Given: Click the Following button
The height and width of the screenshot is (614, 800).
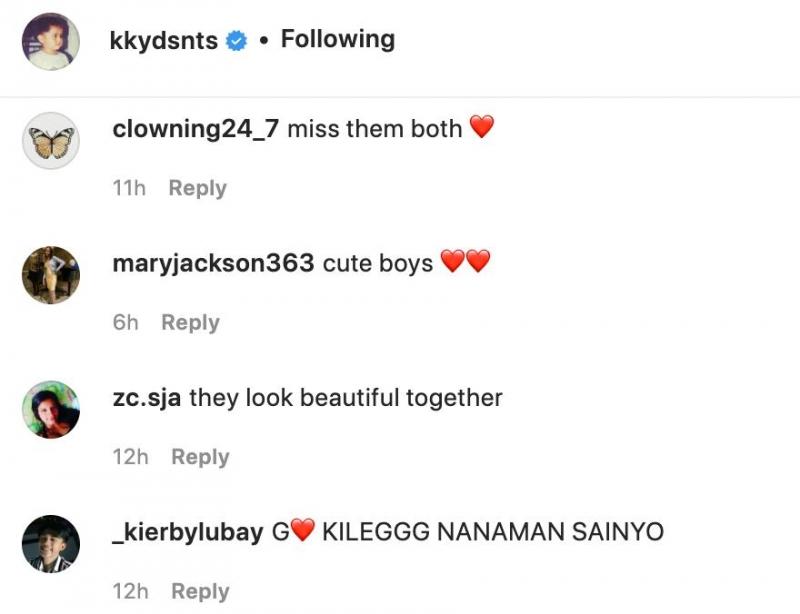Looking at the screenshot, I should [x=337, y=40].
